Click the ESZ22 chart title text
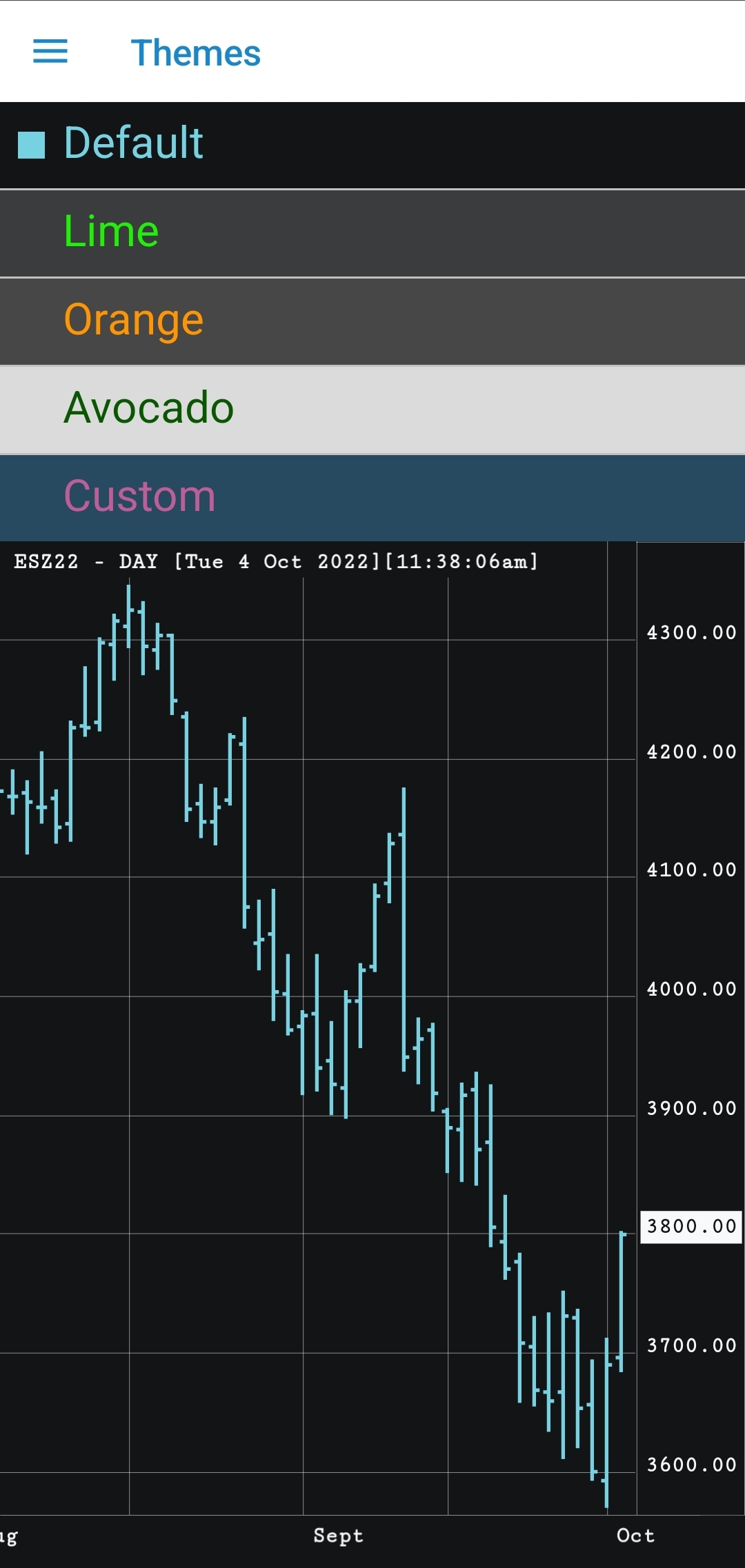This screenshot has width=745, height=1568. pos(276,561)
